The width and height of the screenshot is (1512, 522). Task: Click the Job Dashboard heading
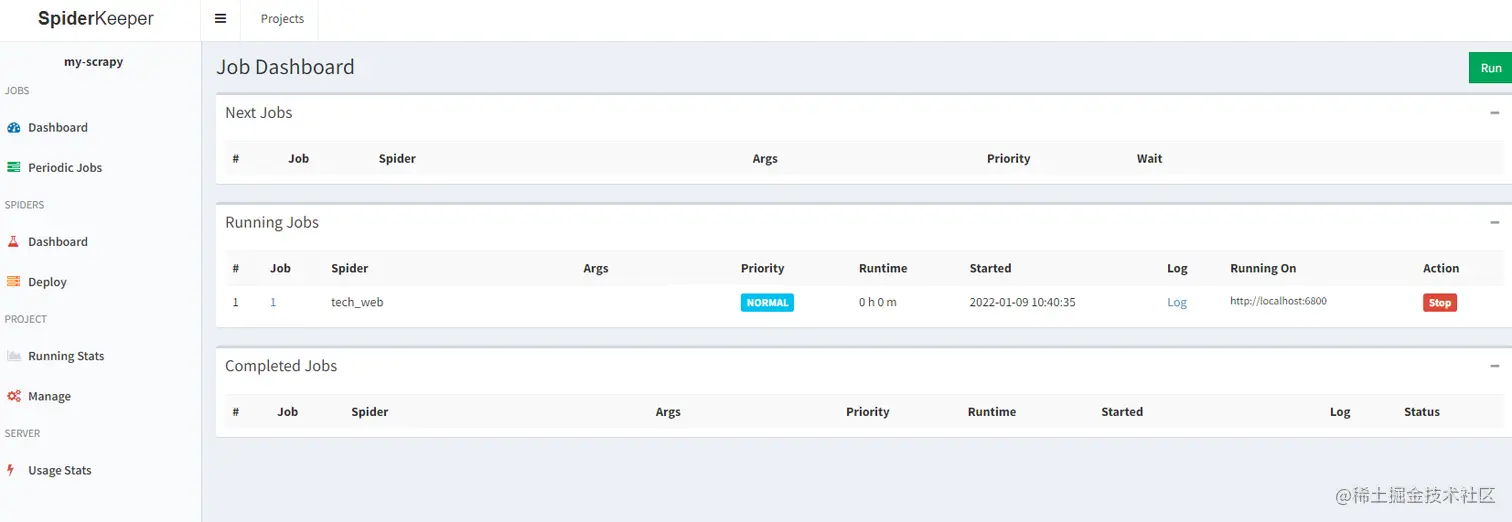point(285,67)
